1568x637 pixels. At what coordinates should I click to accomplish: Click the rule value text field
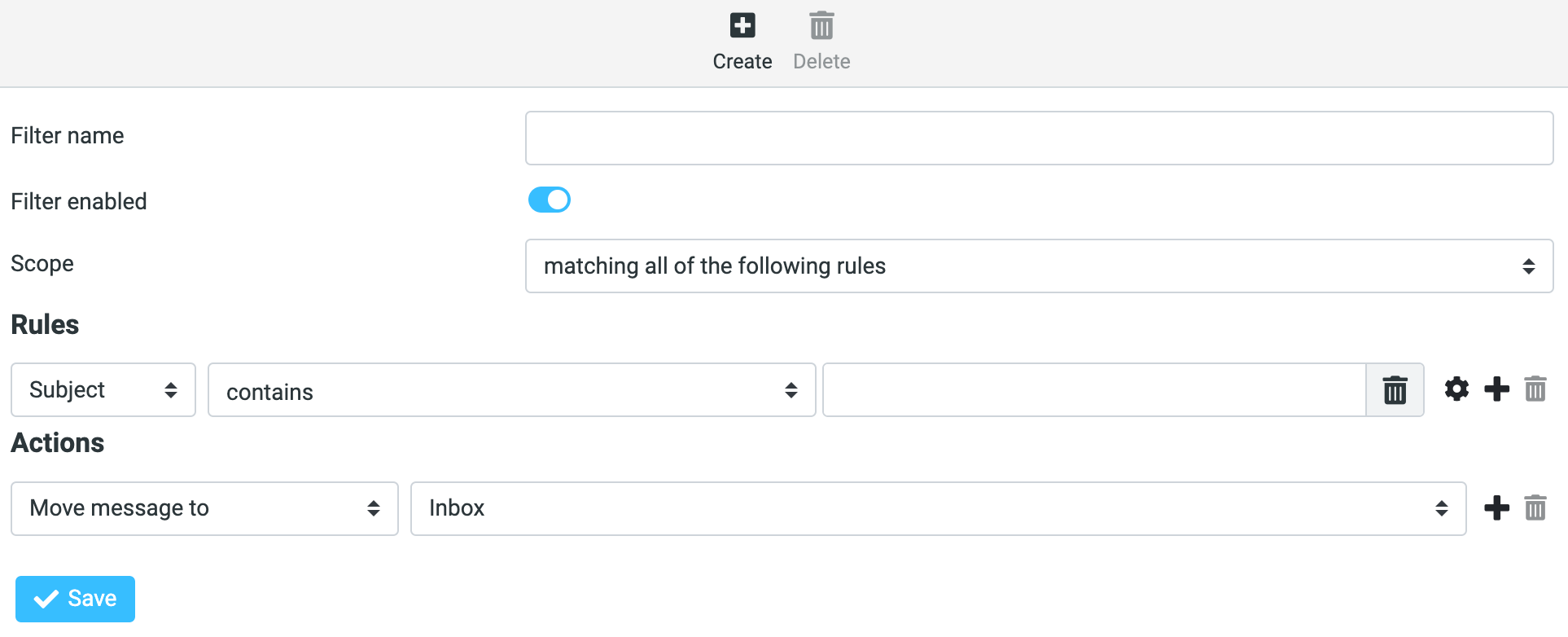[x=1093, y=390]
